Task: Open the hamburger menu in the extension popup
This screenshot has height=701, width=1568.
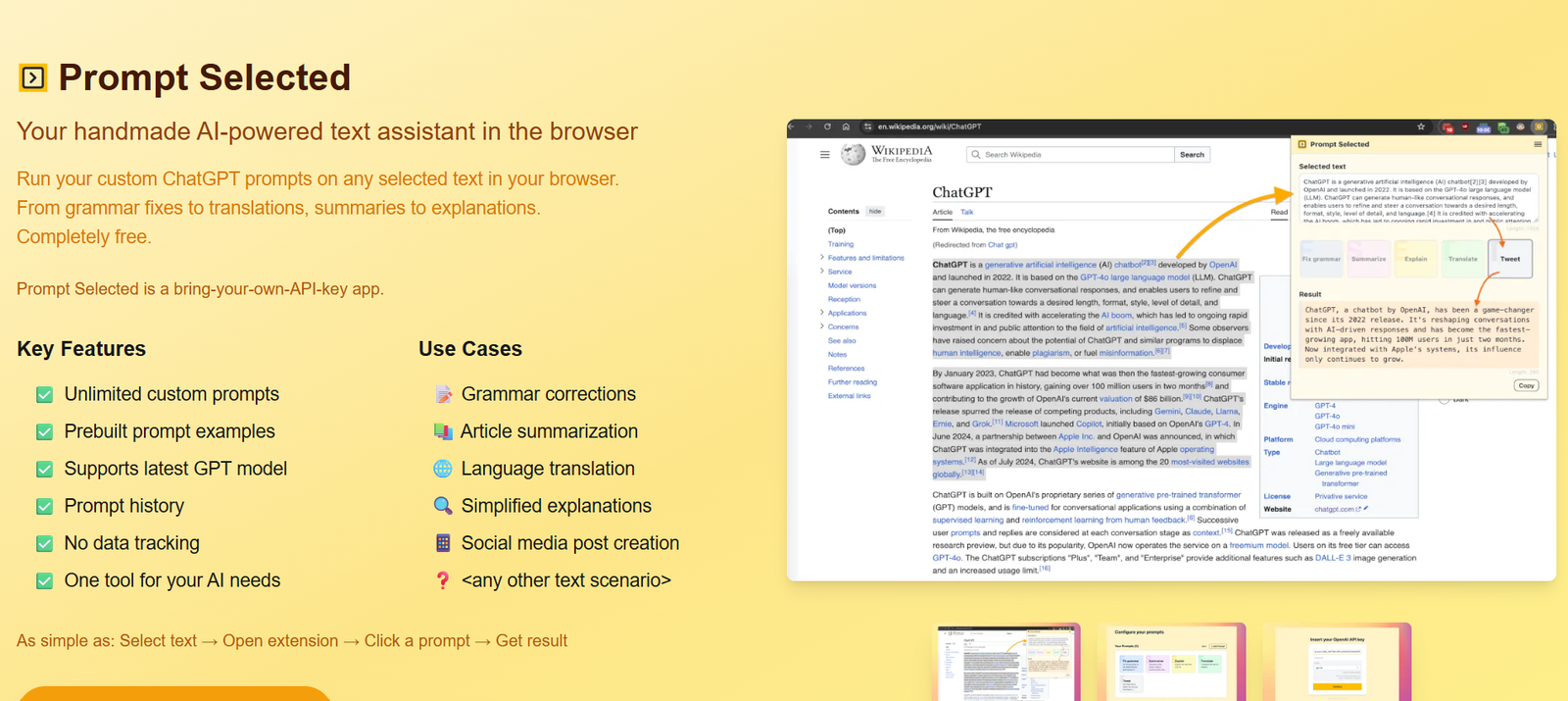Action: click(1538, 144)
